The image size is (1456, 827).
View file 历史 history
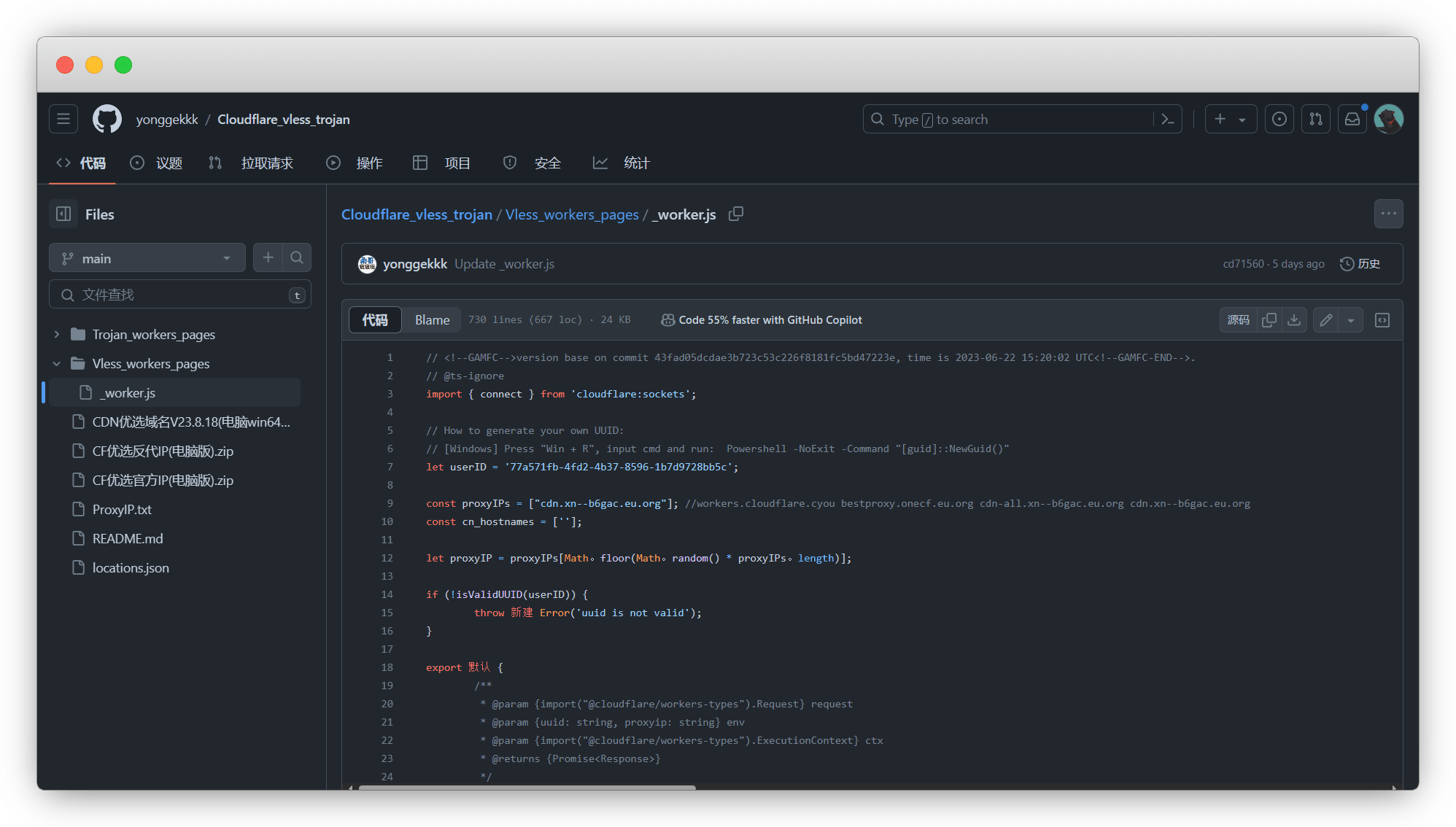[x=1360, y=263]
